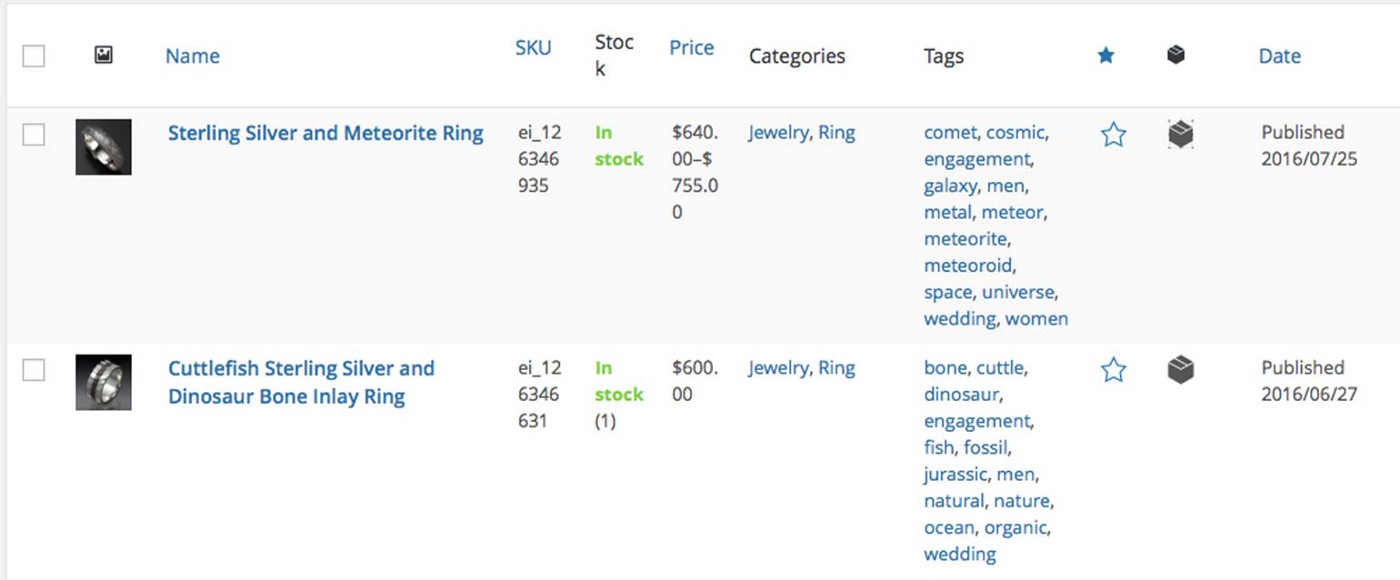Select the Cuttlefish Dinosaur Bone Ring checkbox
The width and height of the screenshot is (1400, 580).
(x=34, y=370)
